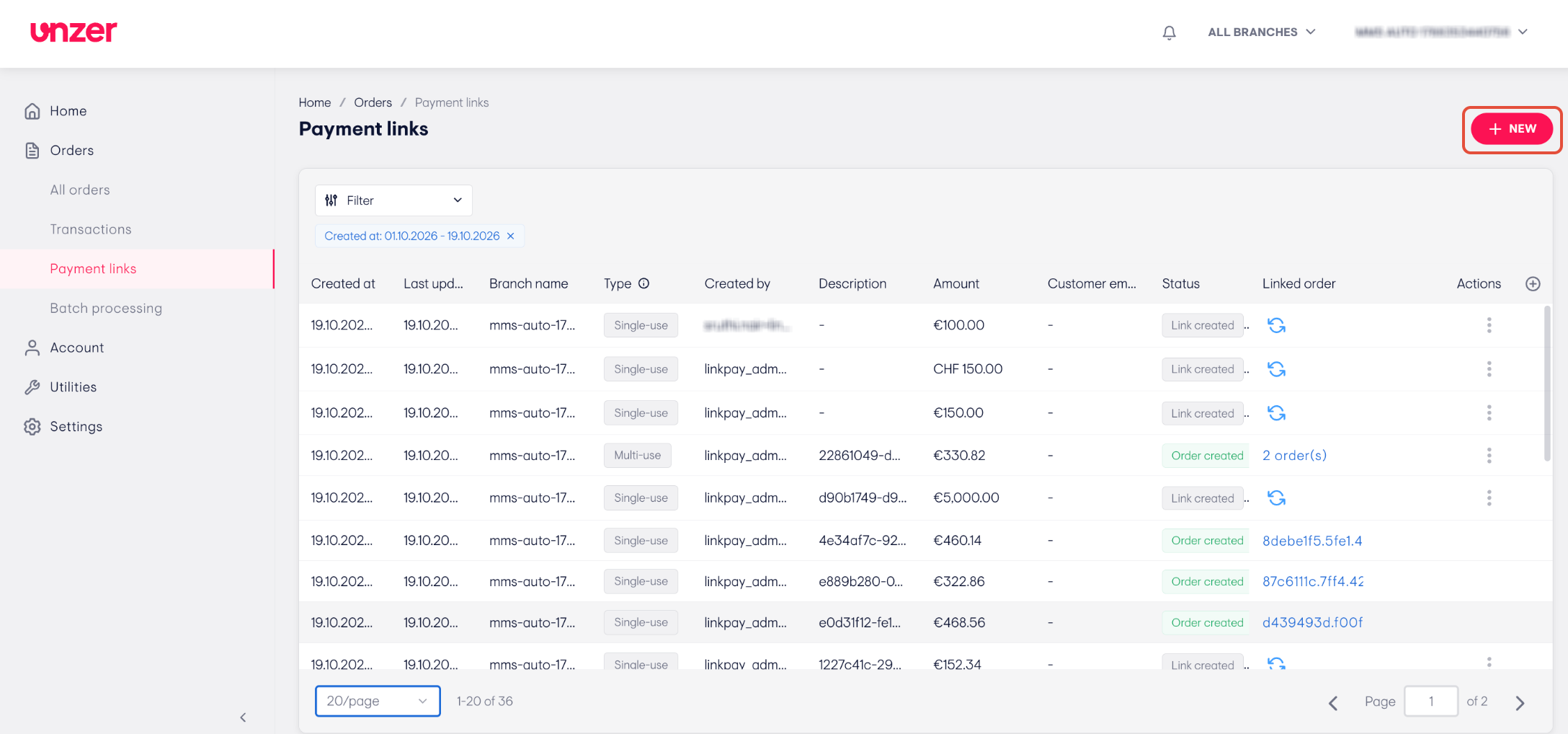The image size is (1568, 734).
Task: Open linked order d439493d.f00f
Action: click(x=1312, y=623)
